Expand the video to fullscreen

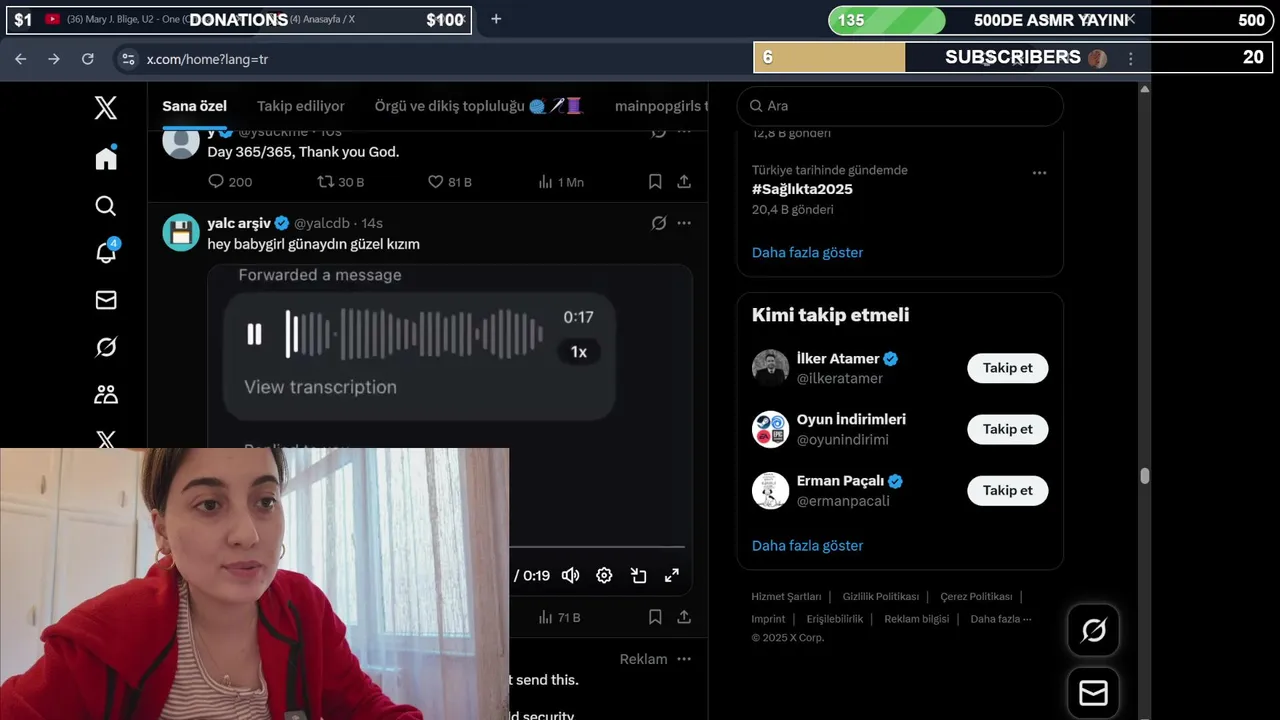[672, 575]
